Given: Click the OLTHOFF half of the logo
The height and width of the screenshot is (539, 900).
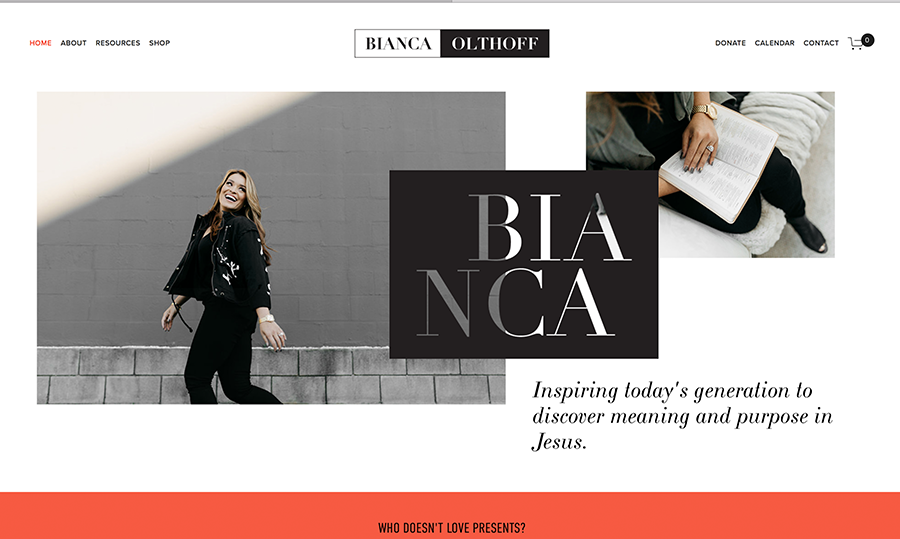Looking at the screenshot, I should point(495,43).
